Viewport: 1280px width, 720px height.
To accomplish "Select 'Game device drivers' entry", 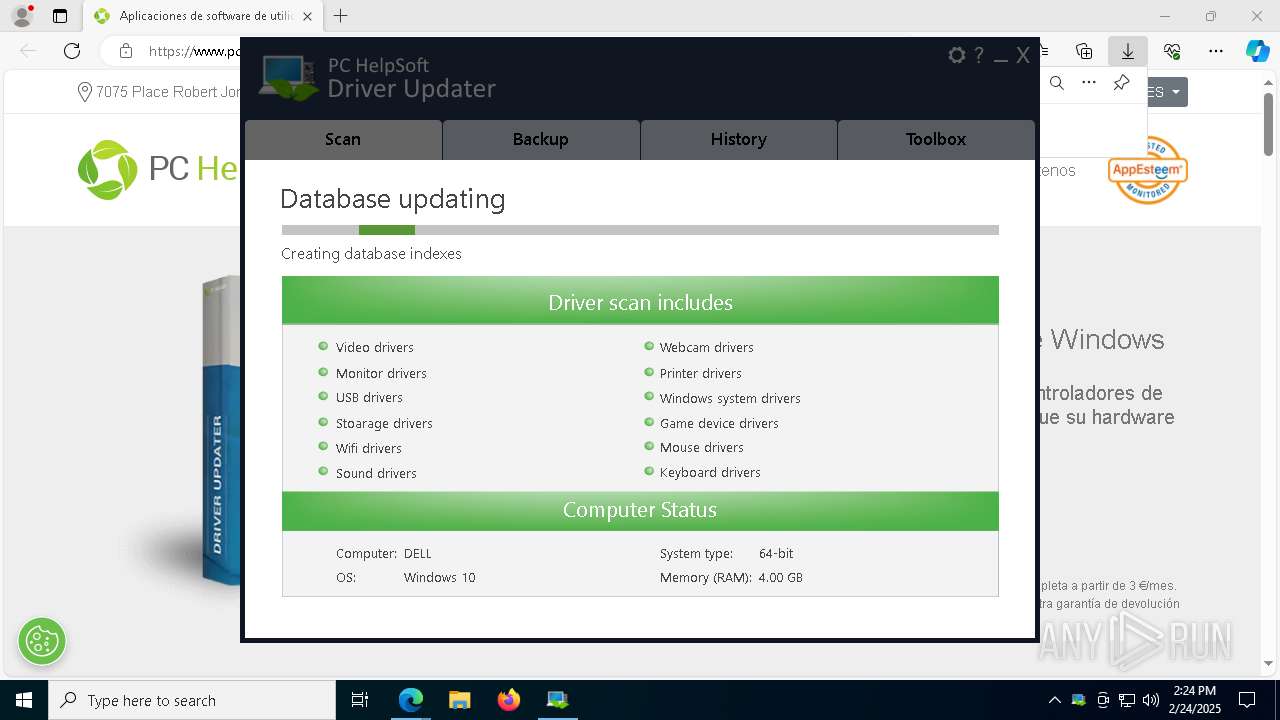I will point(719,423).
